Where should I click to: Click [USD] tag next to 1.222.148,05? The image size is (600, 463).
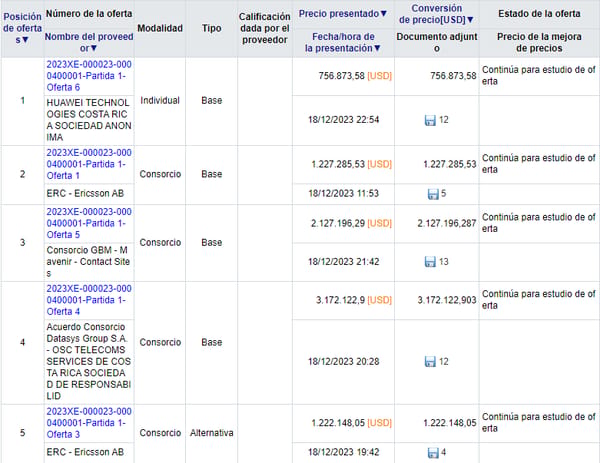tap(380, 423)
